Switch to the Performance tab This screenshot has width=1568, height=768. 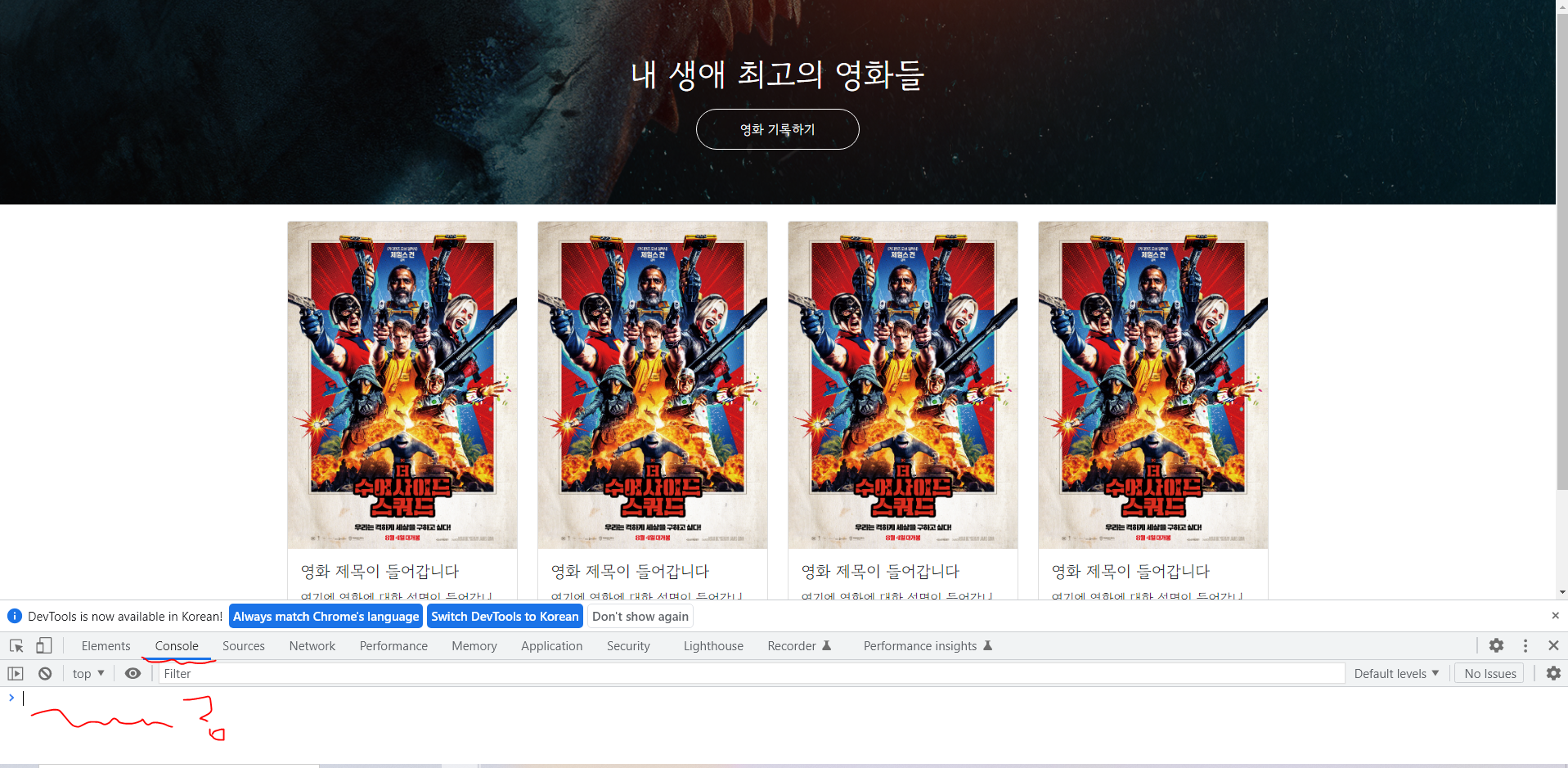pos(393,646)
